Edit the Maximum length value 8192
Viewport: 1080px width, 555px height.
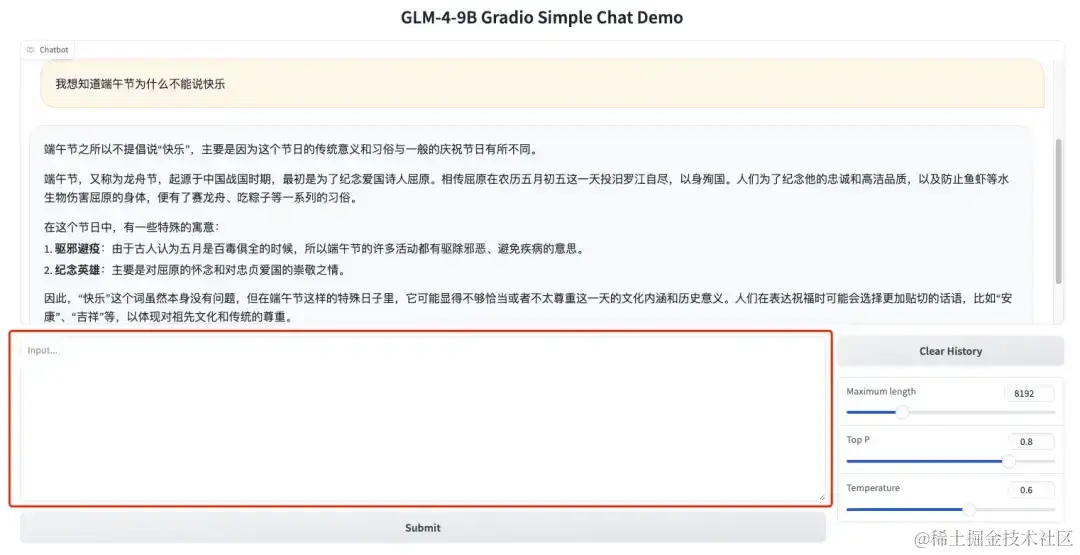(x=1029, y=393)
